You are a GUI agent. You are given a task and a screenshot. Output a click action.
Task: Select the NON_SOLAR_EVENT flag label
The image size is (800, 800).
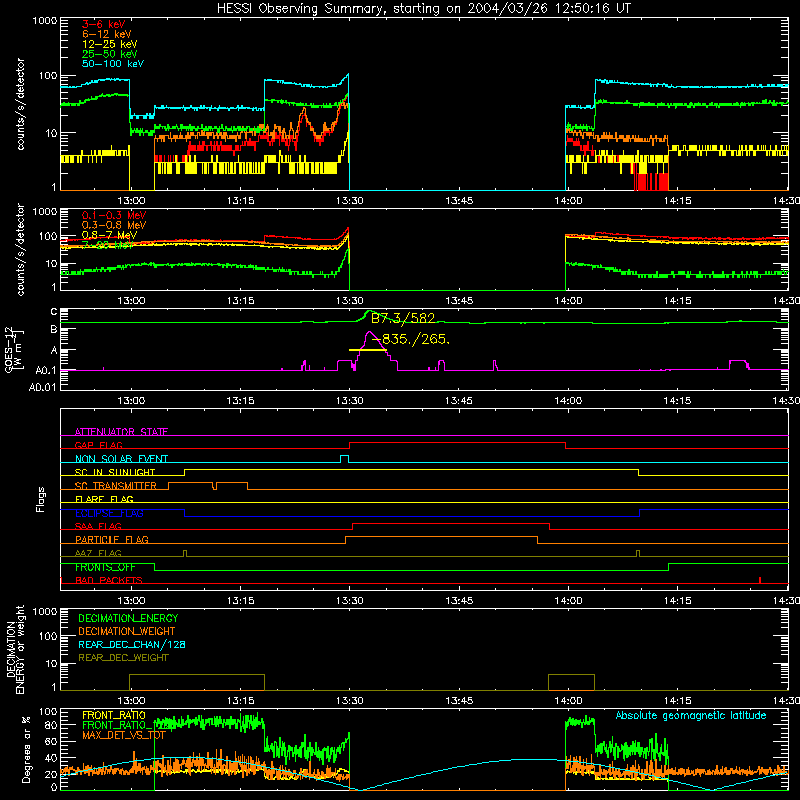click(x=121, y=459)
